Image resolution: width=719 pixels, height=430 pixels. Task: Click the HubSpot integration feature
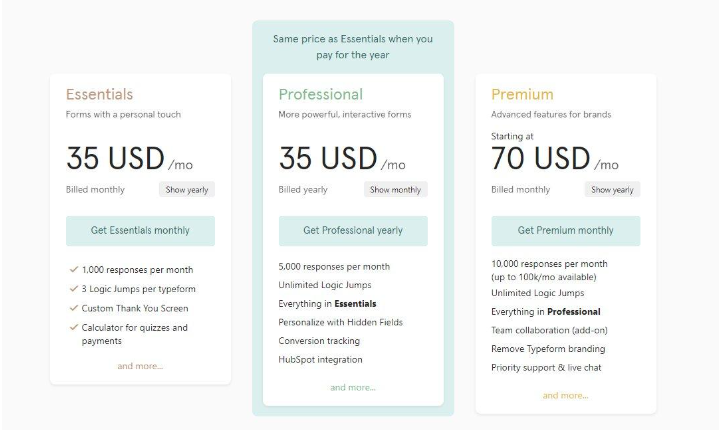(320, 359)
